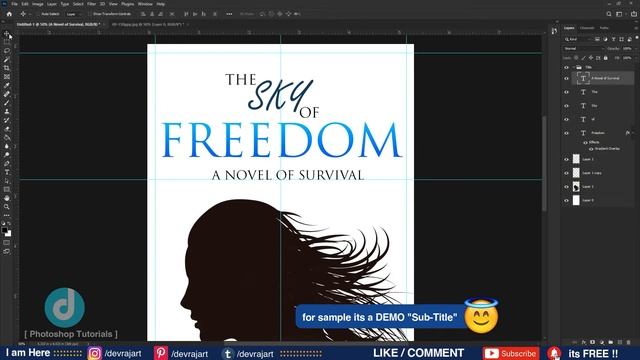Click the foreground color swatch
Image resolution: width=640 pixels, height=360 pixels.
[4, 230]
